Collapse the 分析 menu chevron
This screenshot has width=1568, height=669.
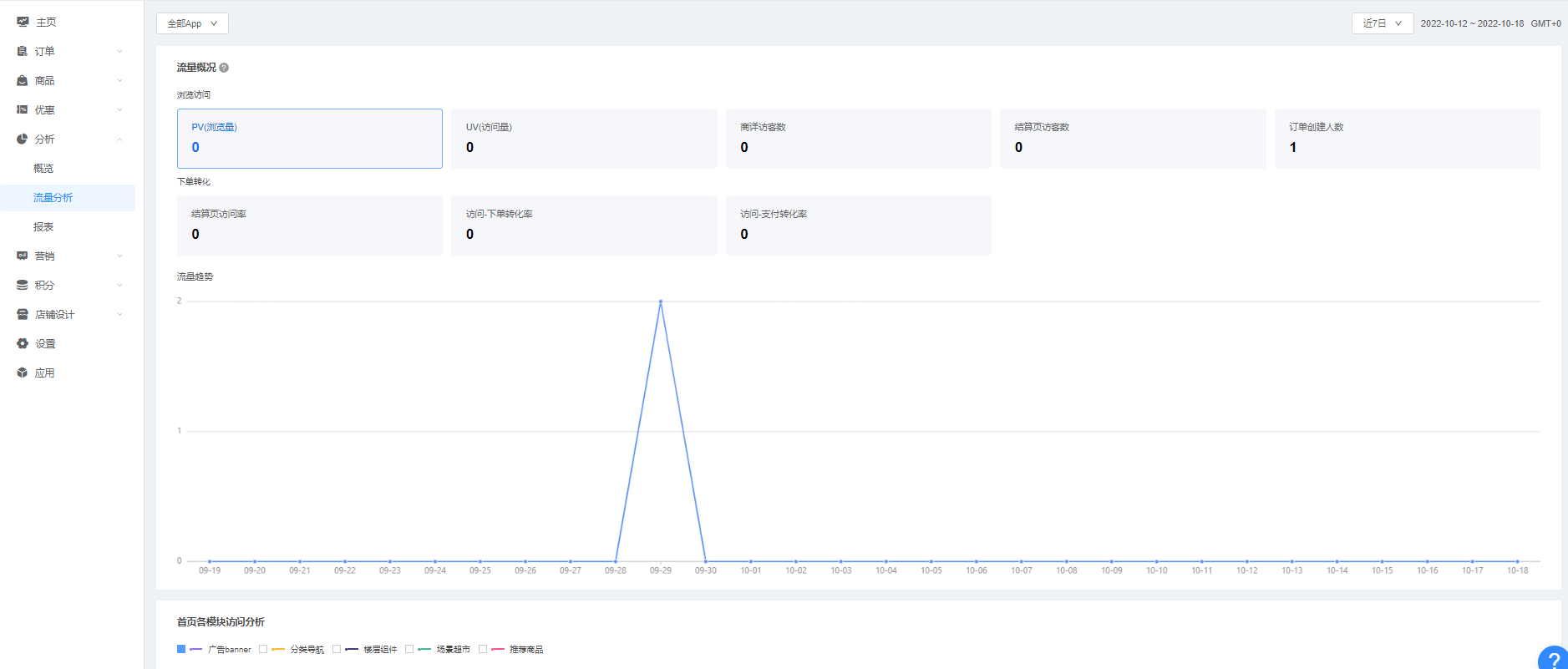tap(119, 139)
